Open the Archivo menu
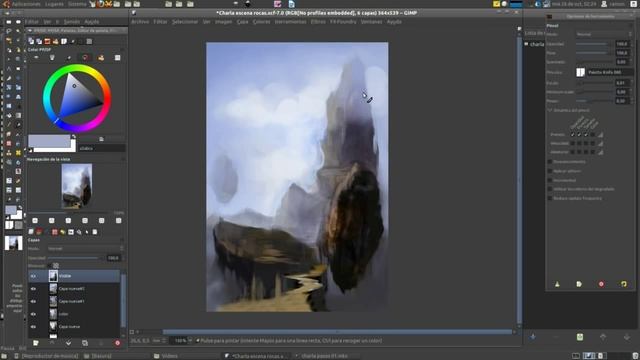 click(x=140, y=22)
